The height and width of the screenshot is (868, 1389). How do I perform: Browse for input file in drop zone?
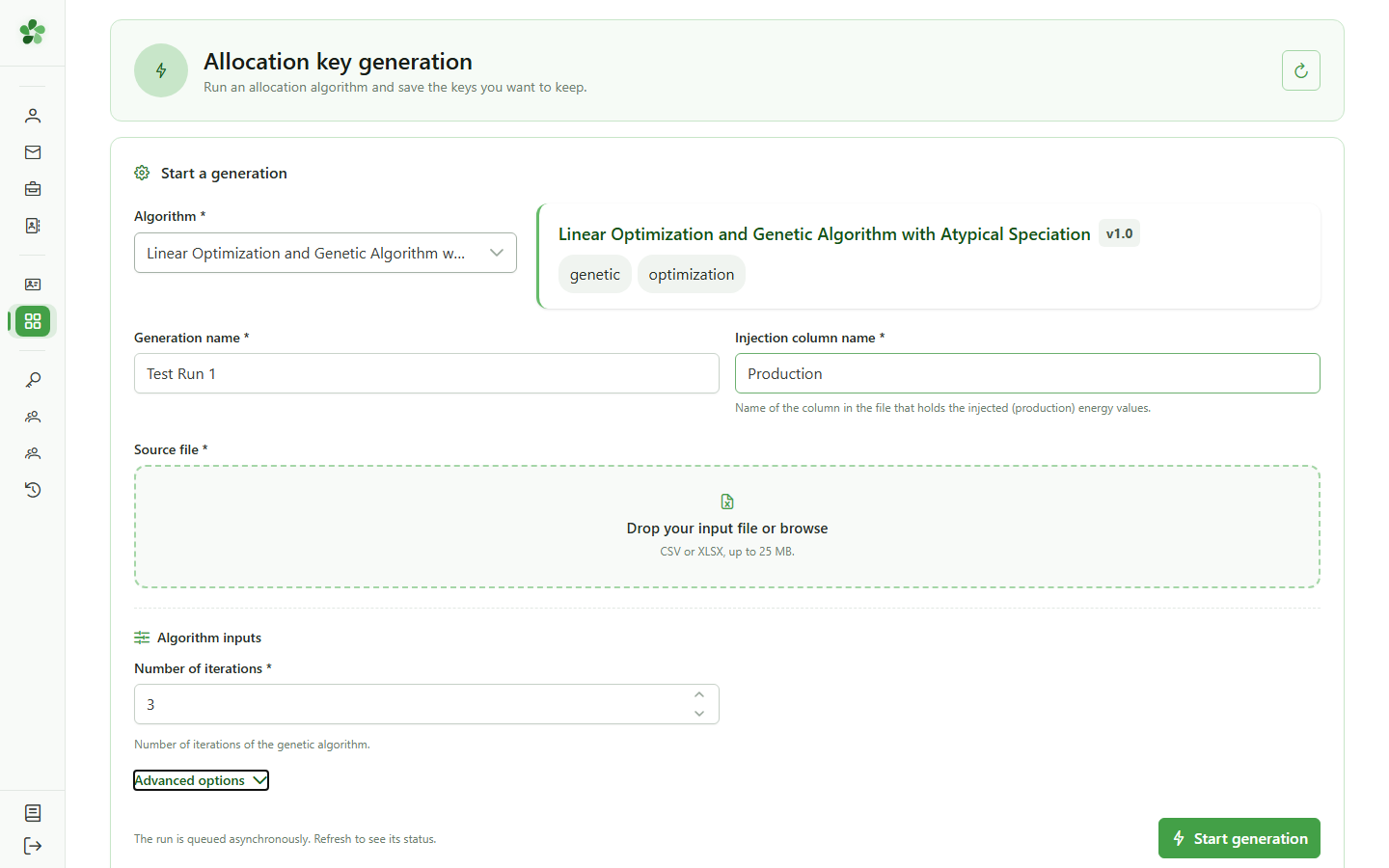pyautogui.click(x=727, y=527)
